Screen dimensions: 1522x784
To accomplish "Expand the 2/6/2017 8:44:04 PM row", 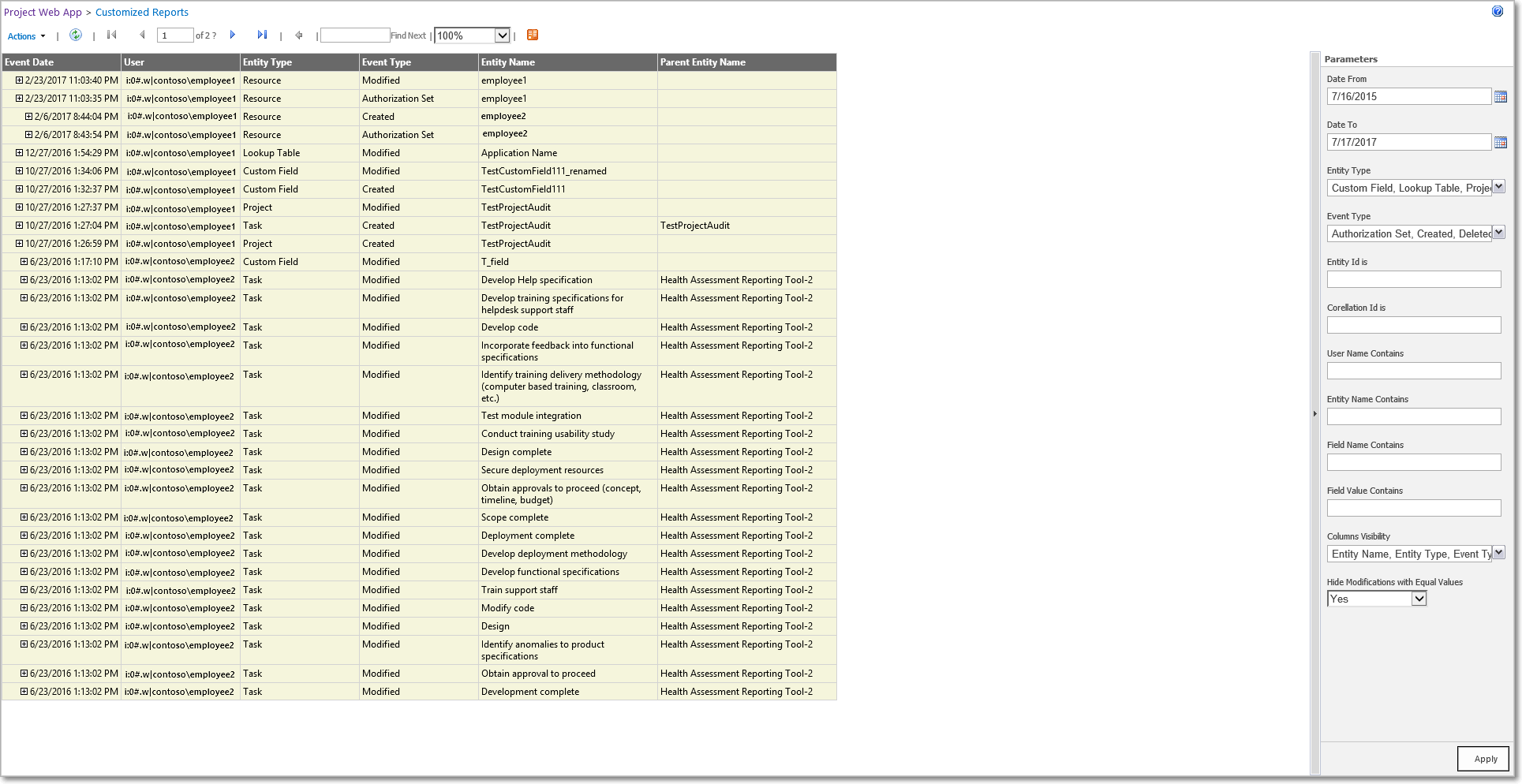I will pyautogui.click(x=29, y=117).
